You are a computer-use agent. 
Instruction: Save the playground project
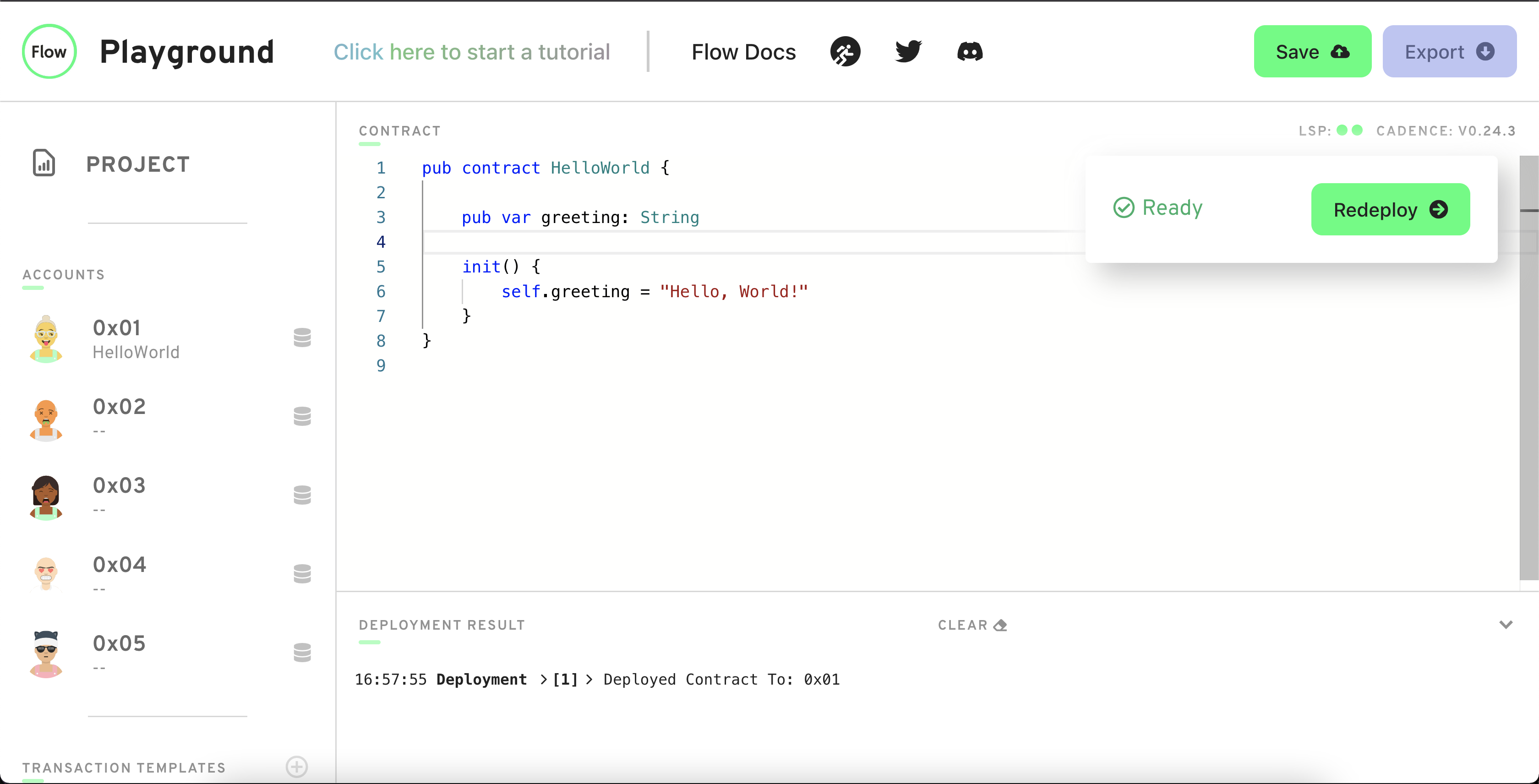point(1312,51)
